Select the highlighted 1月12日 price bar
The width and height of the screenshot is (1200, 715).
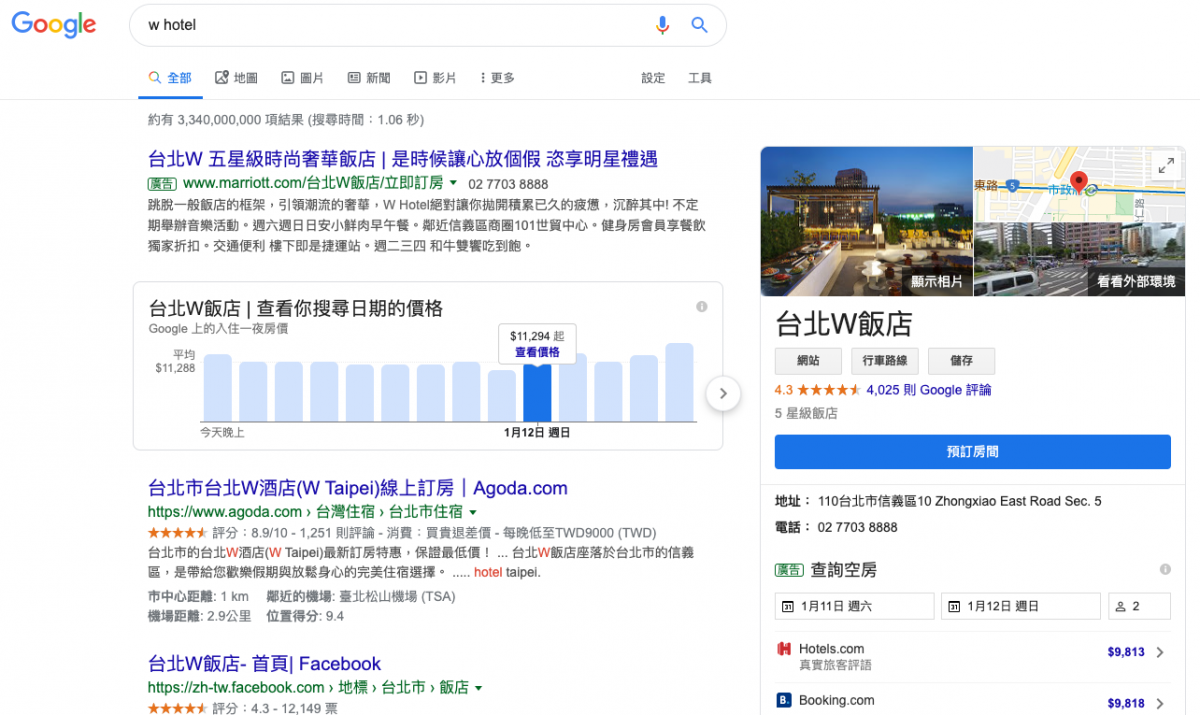pyautogui.click(x=537, y=393)
